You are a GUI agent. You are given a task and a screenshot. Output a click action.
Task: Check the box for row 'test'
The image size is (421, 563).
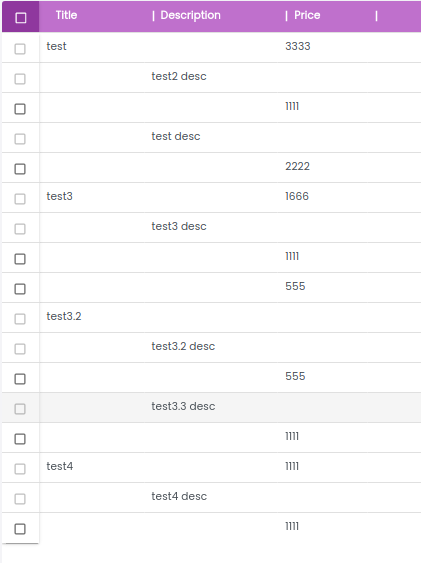pyautogui.click(x=20, y=48)
